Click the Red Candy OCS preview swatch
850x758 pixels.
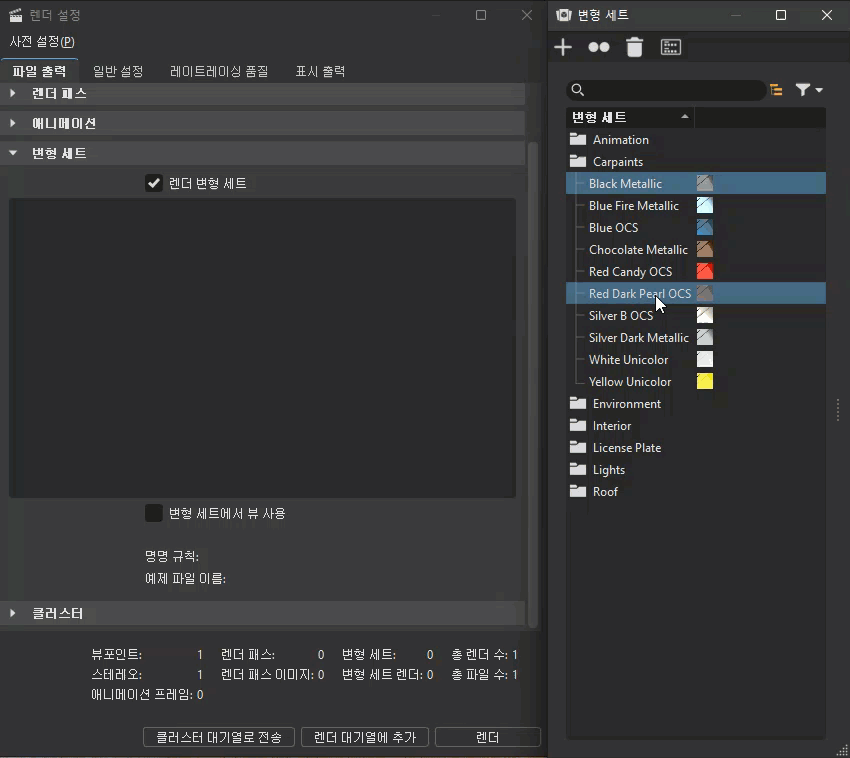pos(705,271)
